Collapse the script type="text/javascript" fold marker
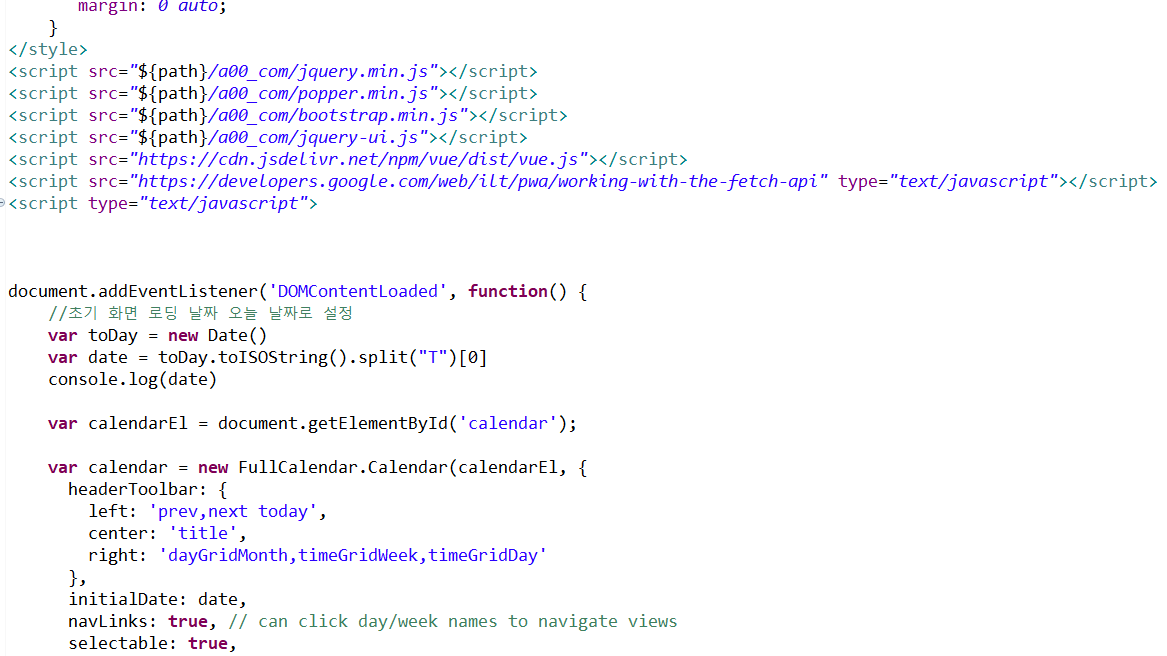Screen dimensions: 1167x656 pos(2,203)
